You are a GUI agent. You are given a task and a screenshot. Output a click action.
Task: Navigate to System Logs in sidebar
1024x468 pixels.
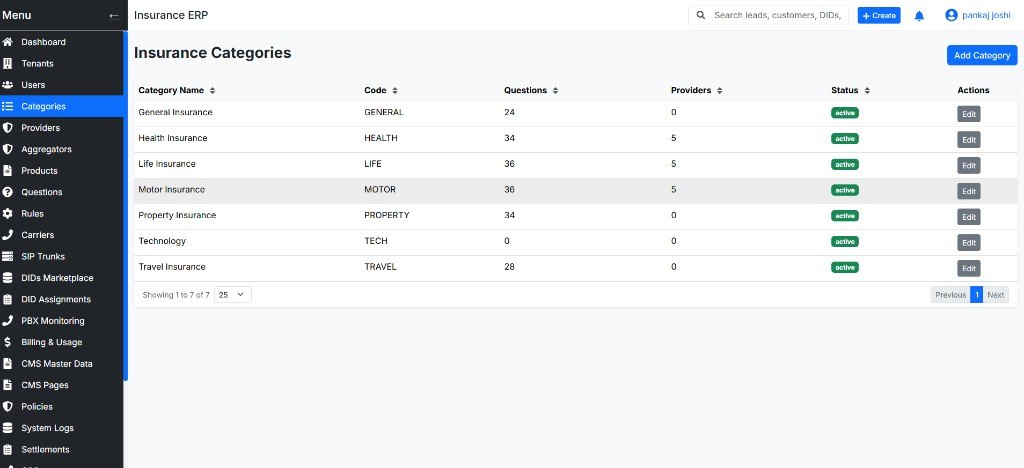61,428
